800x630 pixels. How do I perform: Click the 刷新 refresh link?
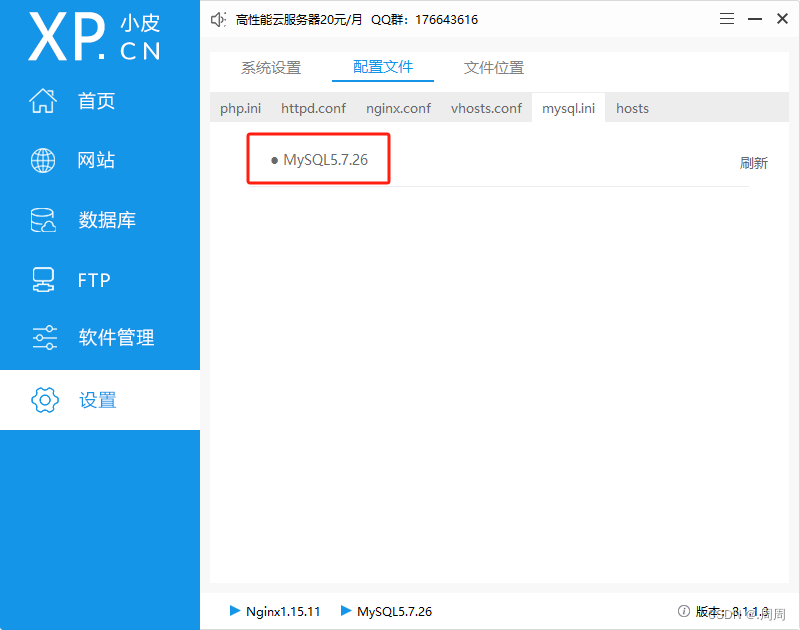tap(754, 162)
